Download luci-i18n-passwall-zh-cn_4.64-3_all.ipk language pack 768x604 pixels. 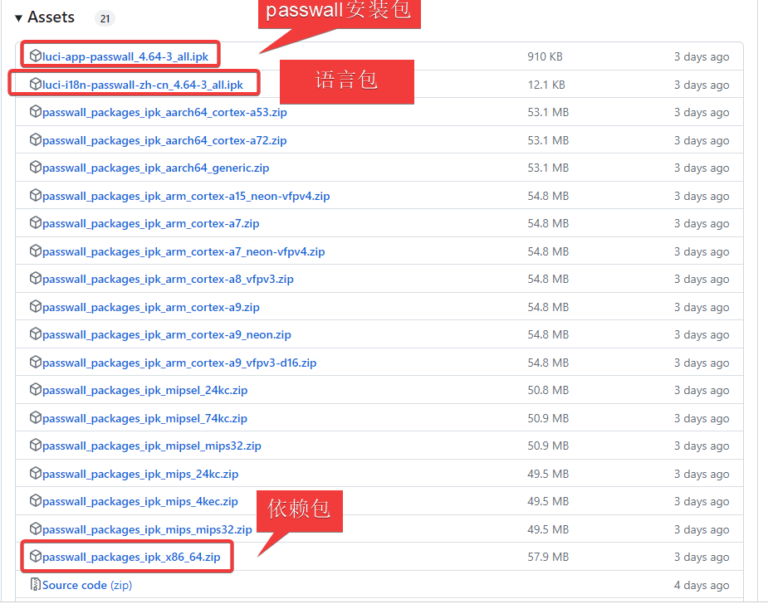(x=142, y=85)
